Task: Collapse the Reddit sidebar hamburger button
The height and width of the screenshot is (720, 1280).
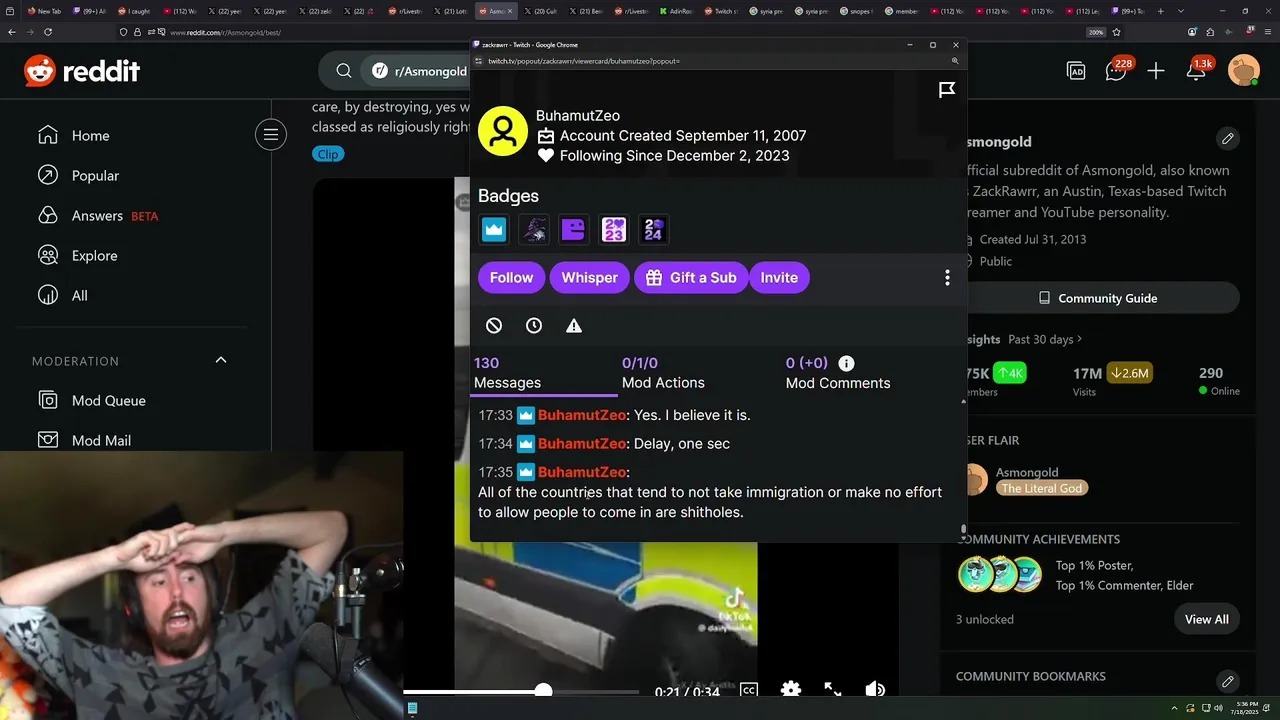Action: pyautogui.click(x=270, y=134)
